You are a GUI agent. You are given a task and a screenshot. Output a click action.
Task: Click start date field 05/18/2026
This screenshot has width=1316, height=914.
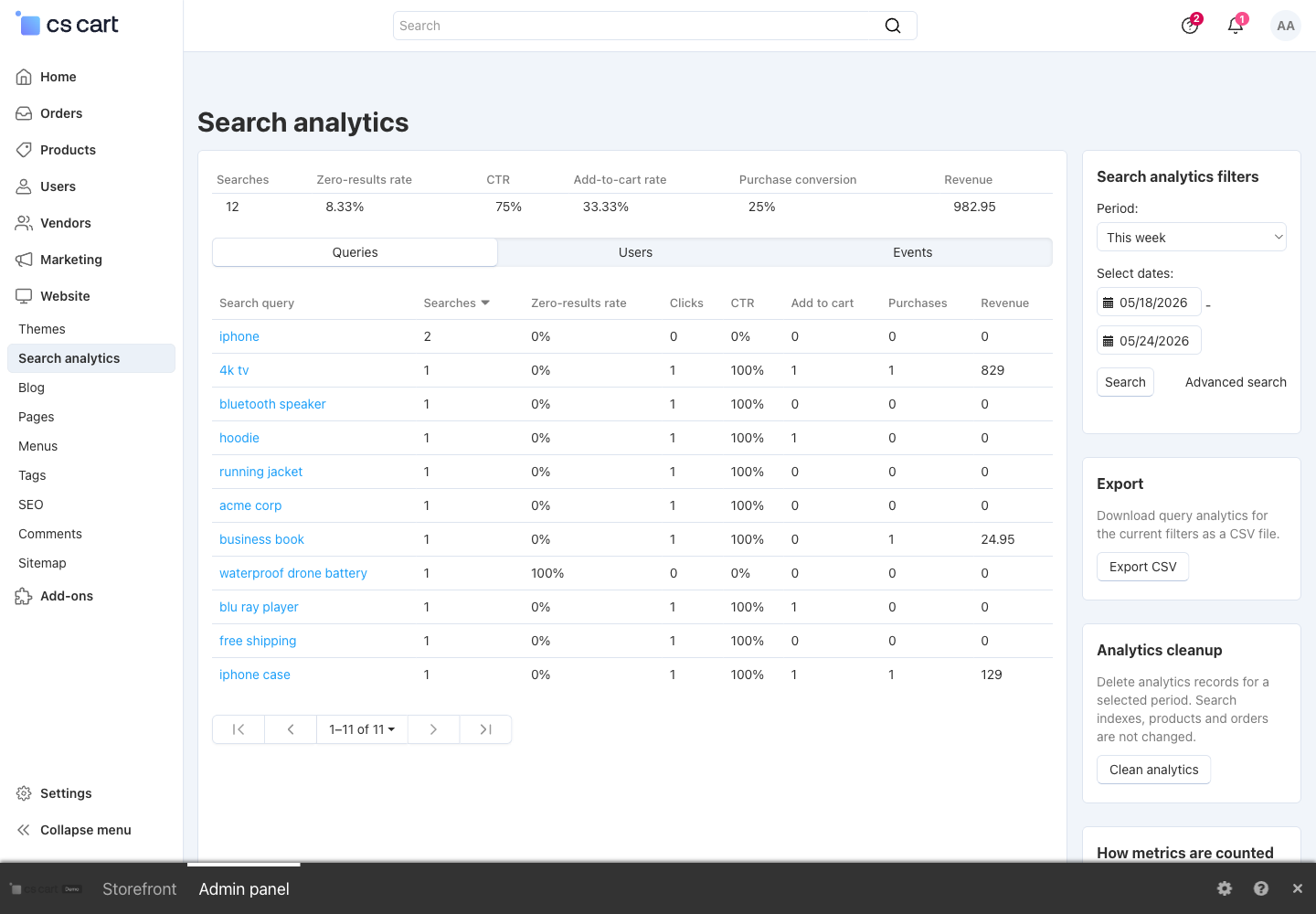tap(1149, 303)
